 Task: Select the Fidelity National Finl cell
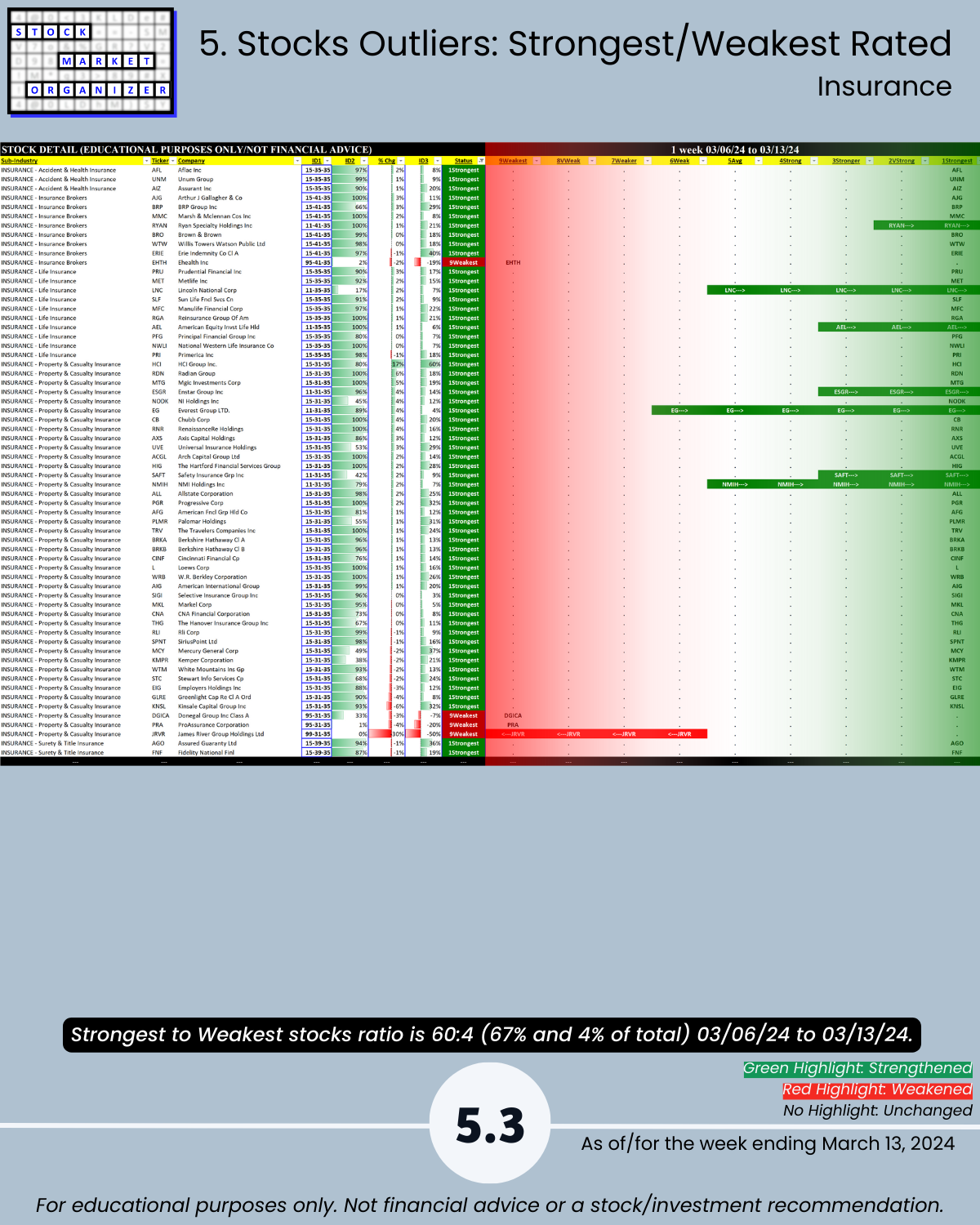point(207,752)
